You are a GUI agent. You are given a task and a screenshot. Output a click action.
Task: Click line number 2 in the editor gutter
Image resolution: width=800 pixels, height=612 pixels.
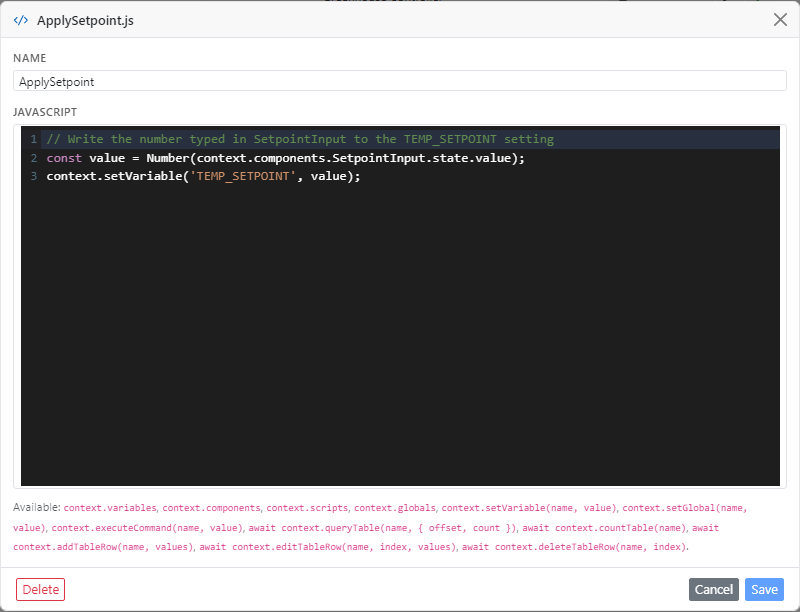[34, 158]
